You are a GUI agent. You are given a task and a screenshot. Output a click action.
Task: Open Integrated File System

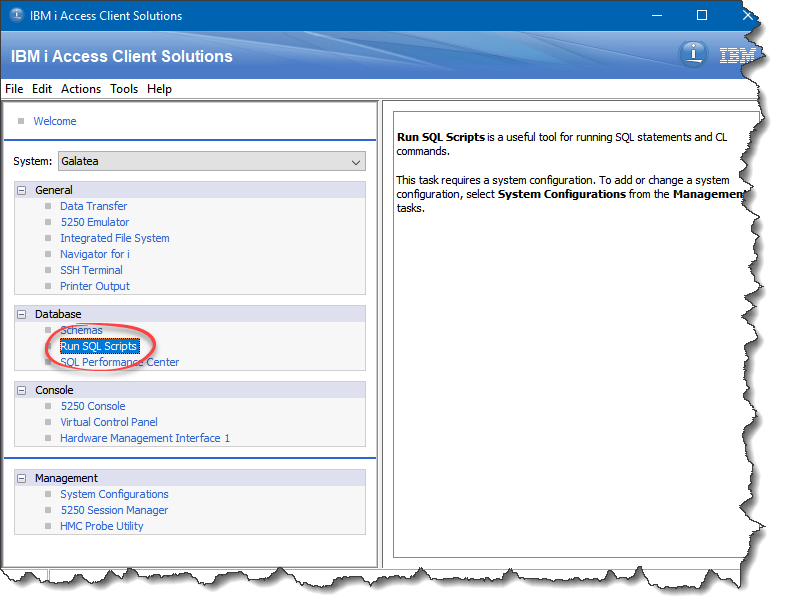click(x=115, y=238)
